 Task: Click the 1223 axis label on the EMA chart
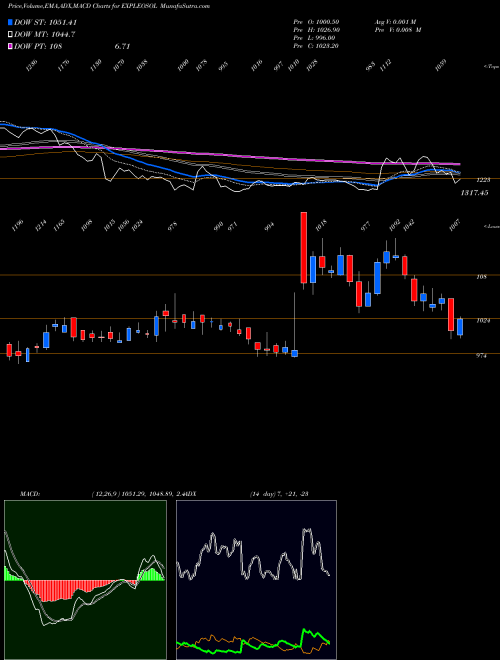(484, 180)
